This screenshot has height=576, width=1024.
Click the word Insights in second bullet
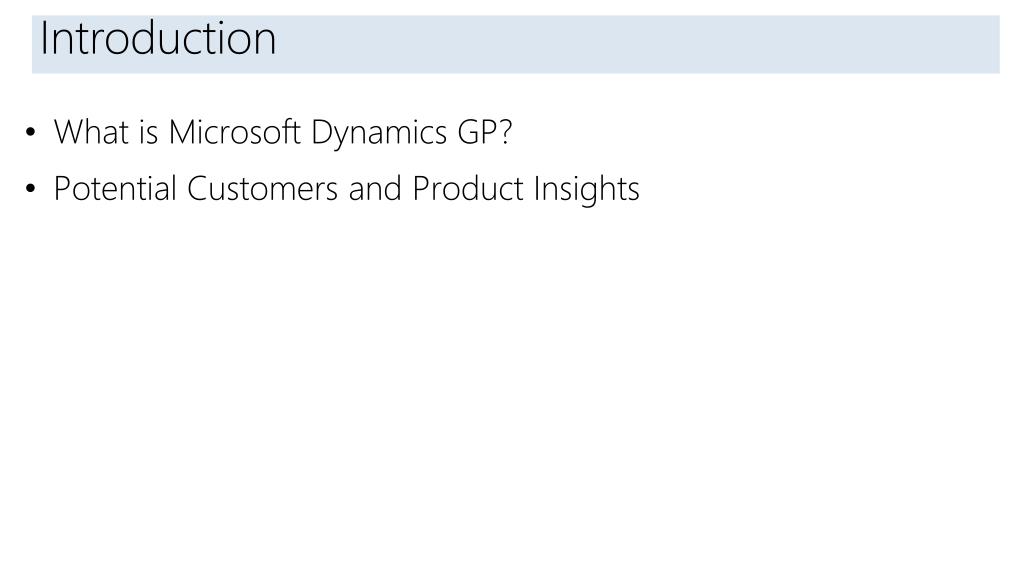tap(586, 190)
